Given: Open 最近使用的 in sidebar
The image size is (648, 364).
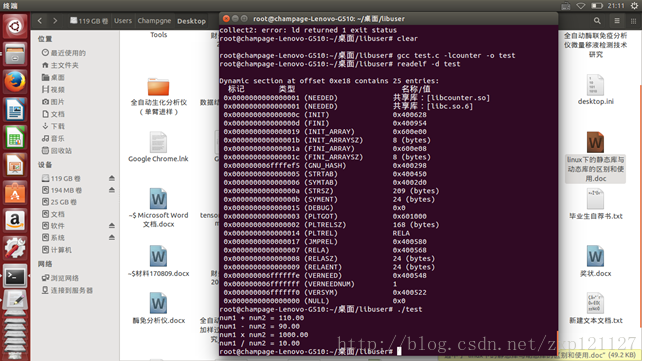Looking at the screenshot, I should click(x=64, y=53).
